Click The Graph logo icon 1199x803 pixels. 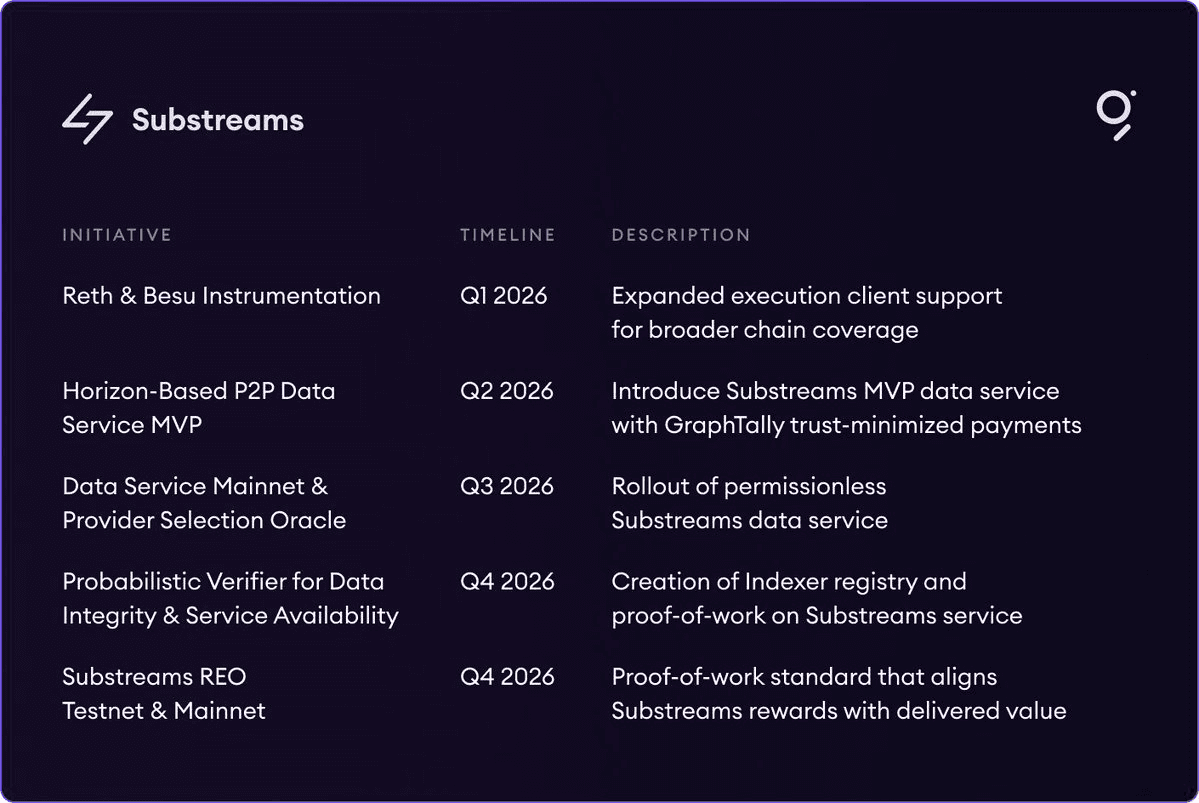click(1115, 114)
